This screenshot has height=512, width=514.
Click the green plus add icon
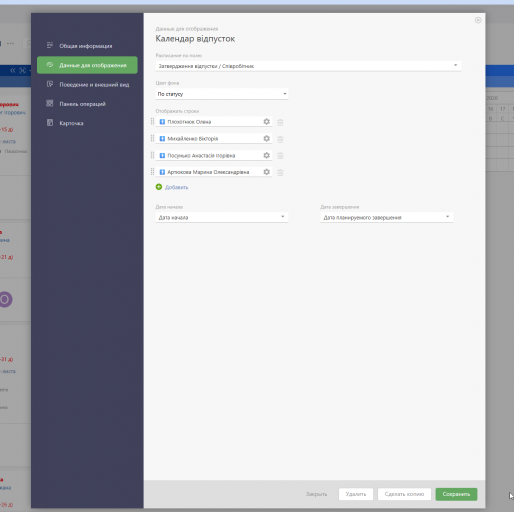(x=159, y=187)
